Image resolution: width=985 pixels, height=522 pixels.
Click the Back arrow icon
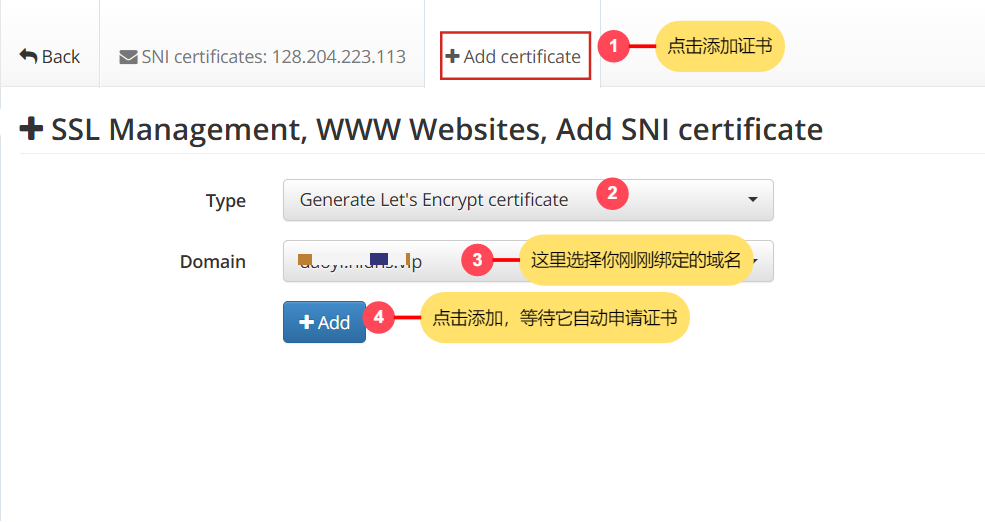coord(28,57)
